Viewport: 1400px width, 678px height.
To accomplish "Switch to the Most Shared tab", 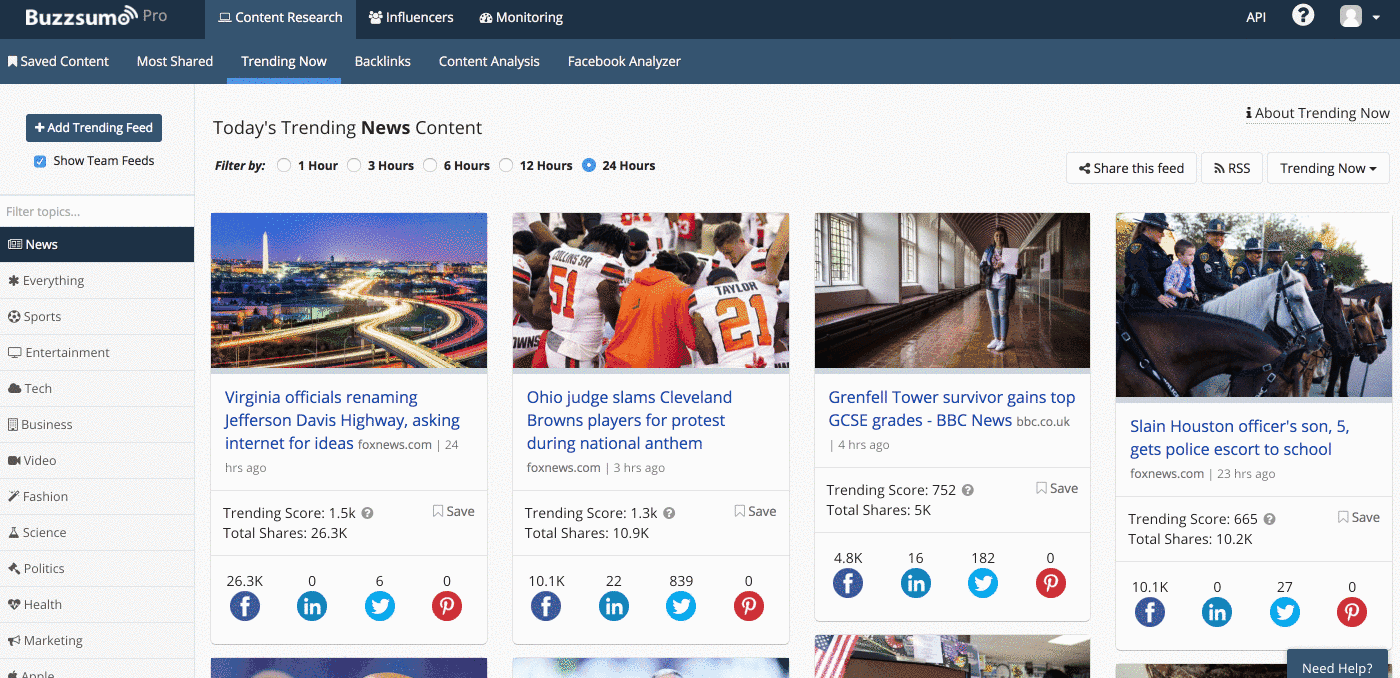I will pyautogui.click(x=175, y=61).
